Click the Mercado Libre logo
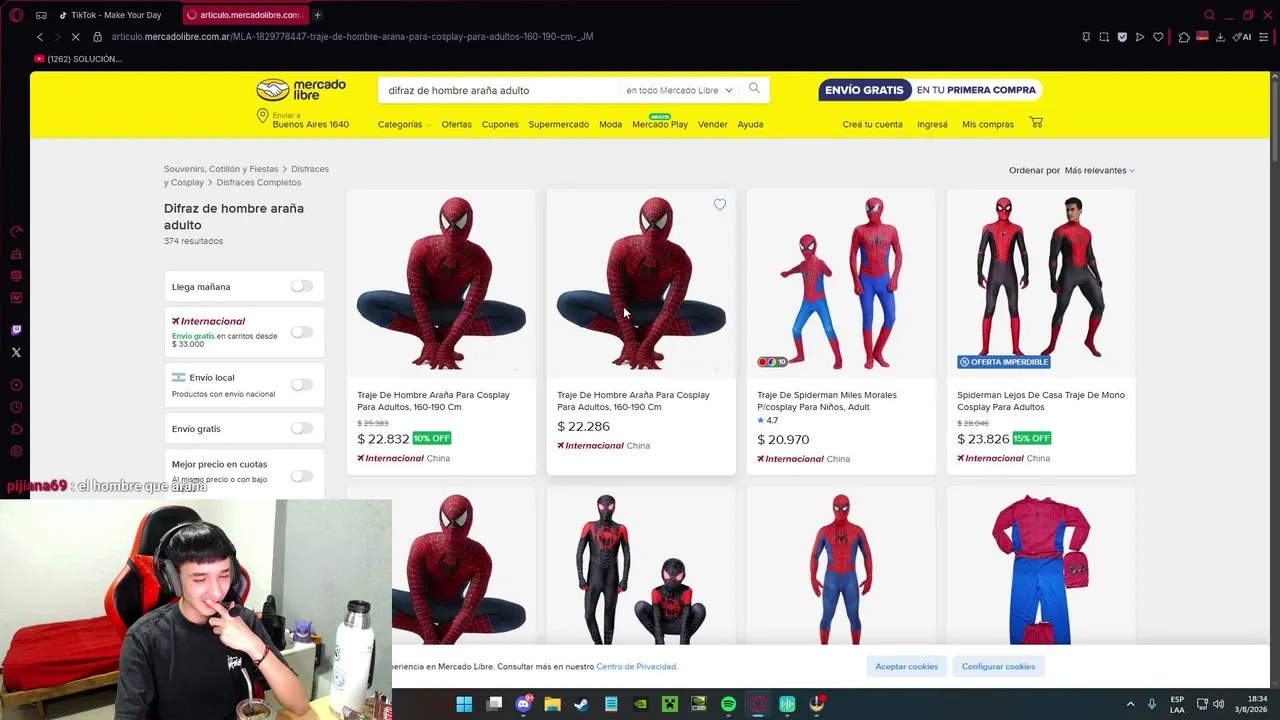This screenshot has height=720, width=1280. [301, 90]
